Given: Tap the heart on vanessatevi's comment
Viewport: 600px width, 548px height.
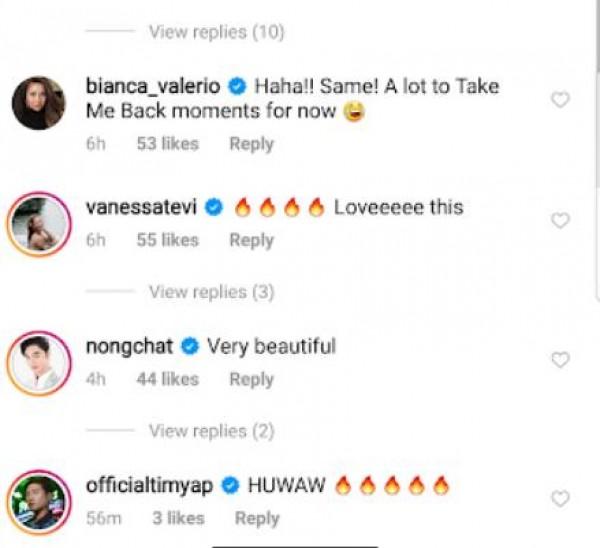Looking at the screenshot, I should (561, 220).
